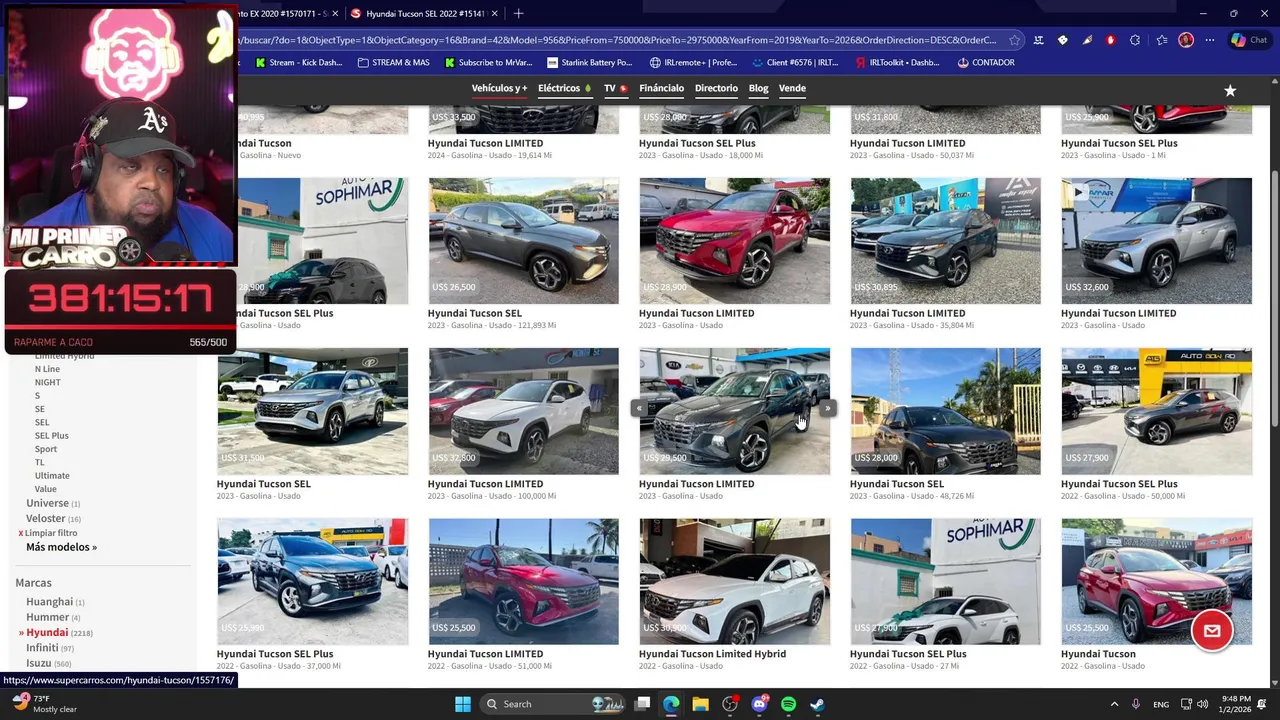The image size is (1280, 720).
Task: Open 'Eléctricos' menu item
Action: pyautogui.click(x=564, y=88)
